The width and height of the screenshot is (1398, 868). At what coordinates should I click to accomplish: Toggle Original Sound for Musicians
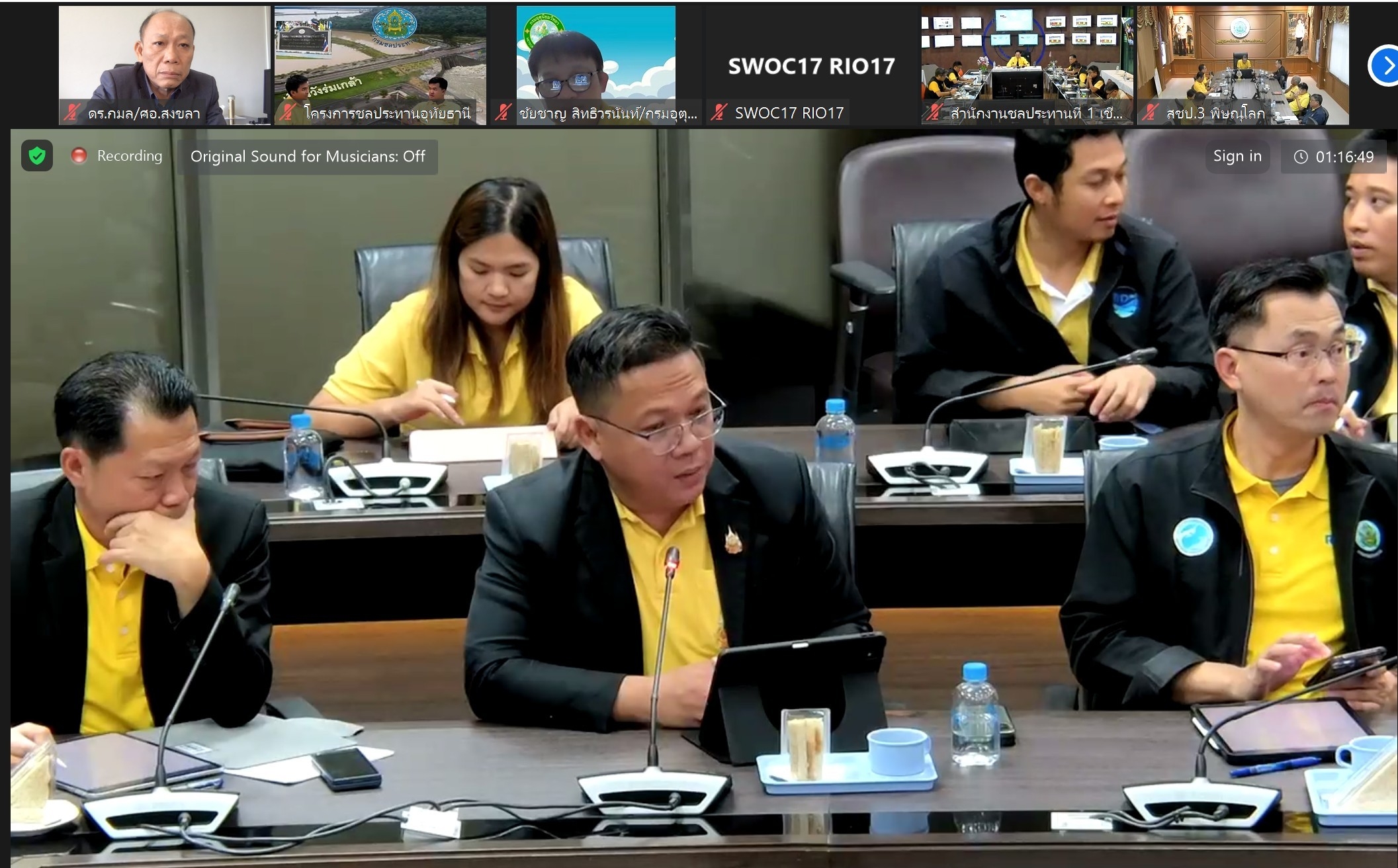[x=308, y=157]
